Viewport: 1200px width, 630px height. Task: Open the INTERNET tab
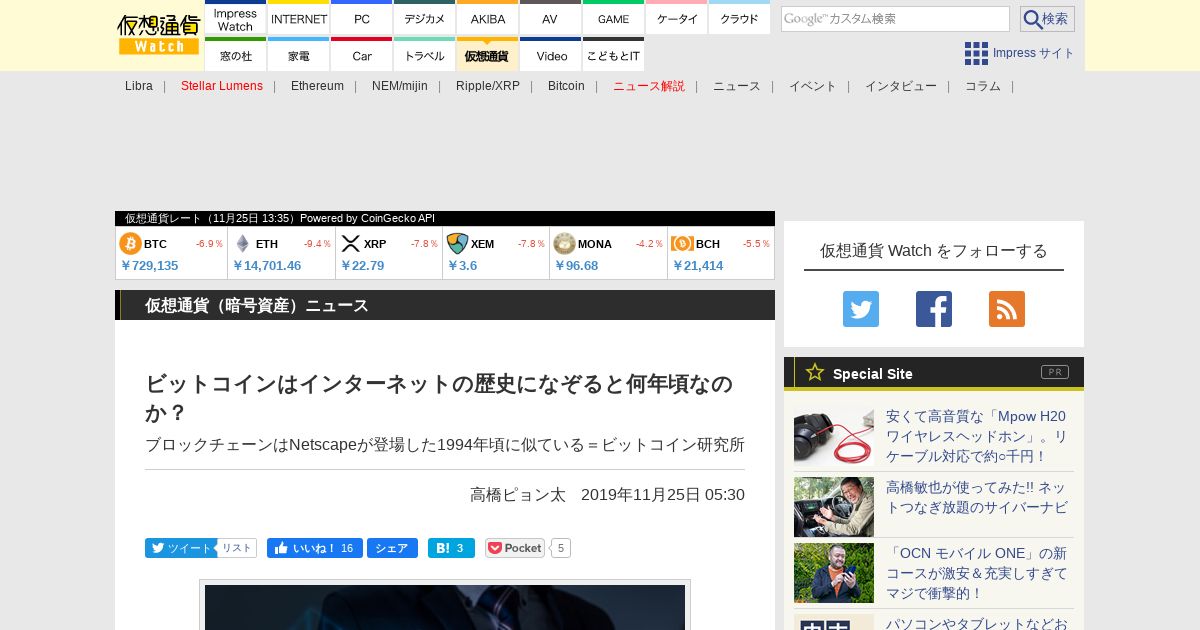click(299, 19)
